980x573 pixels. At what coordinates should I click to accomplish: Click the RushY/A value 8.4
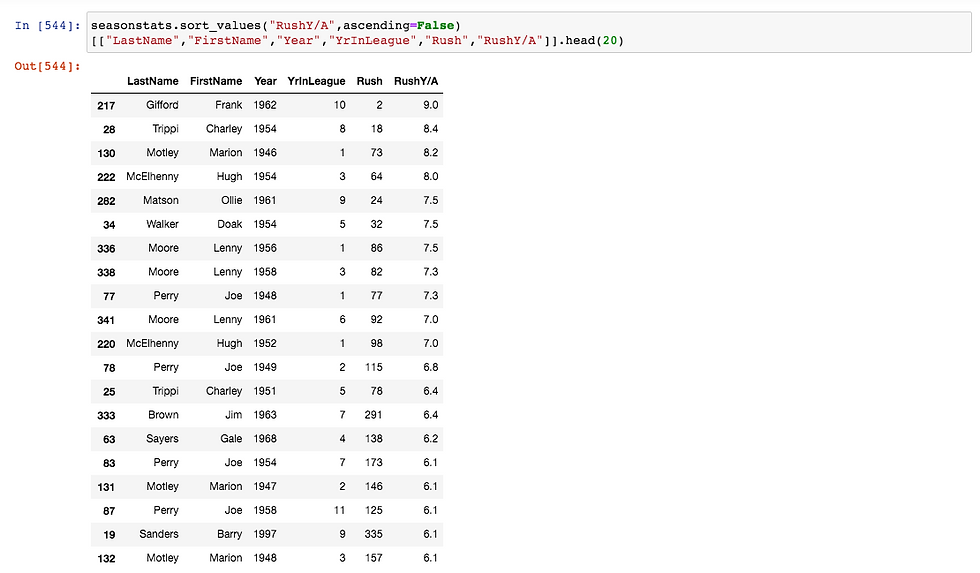coord(431,129)
